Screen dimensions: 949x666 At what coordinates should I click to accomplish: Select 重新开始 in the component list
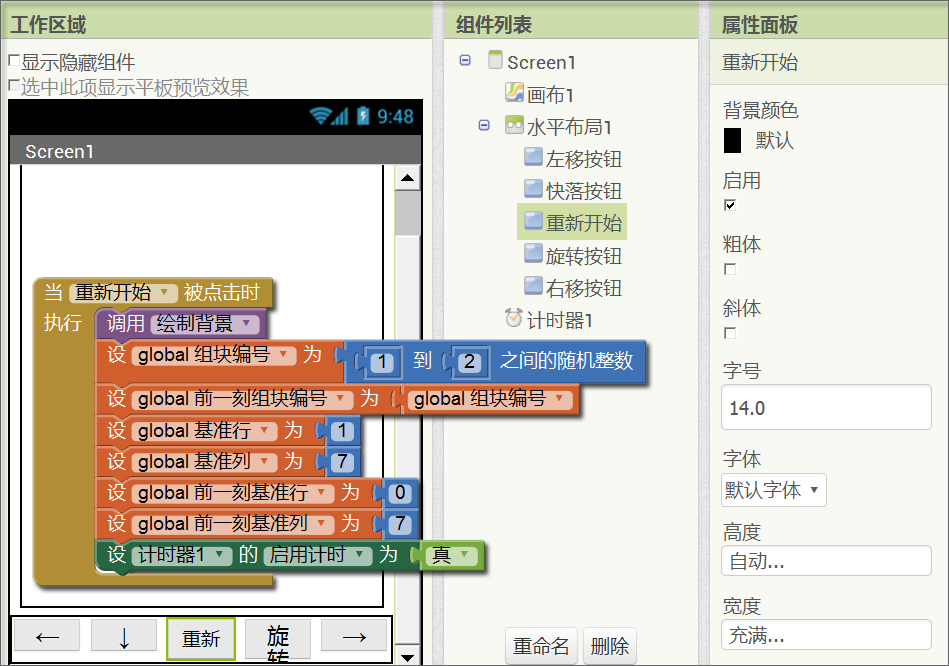584,223
